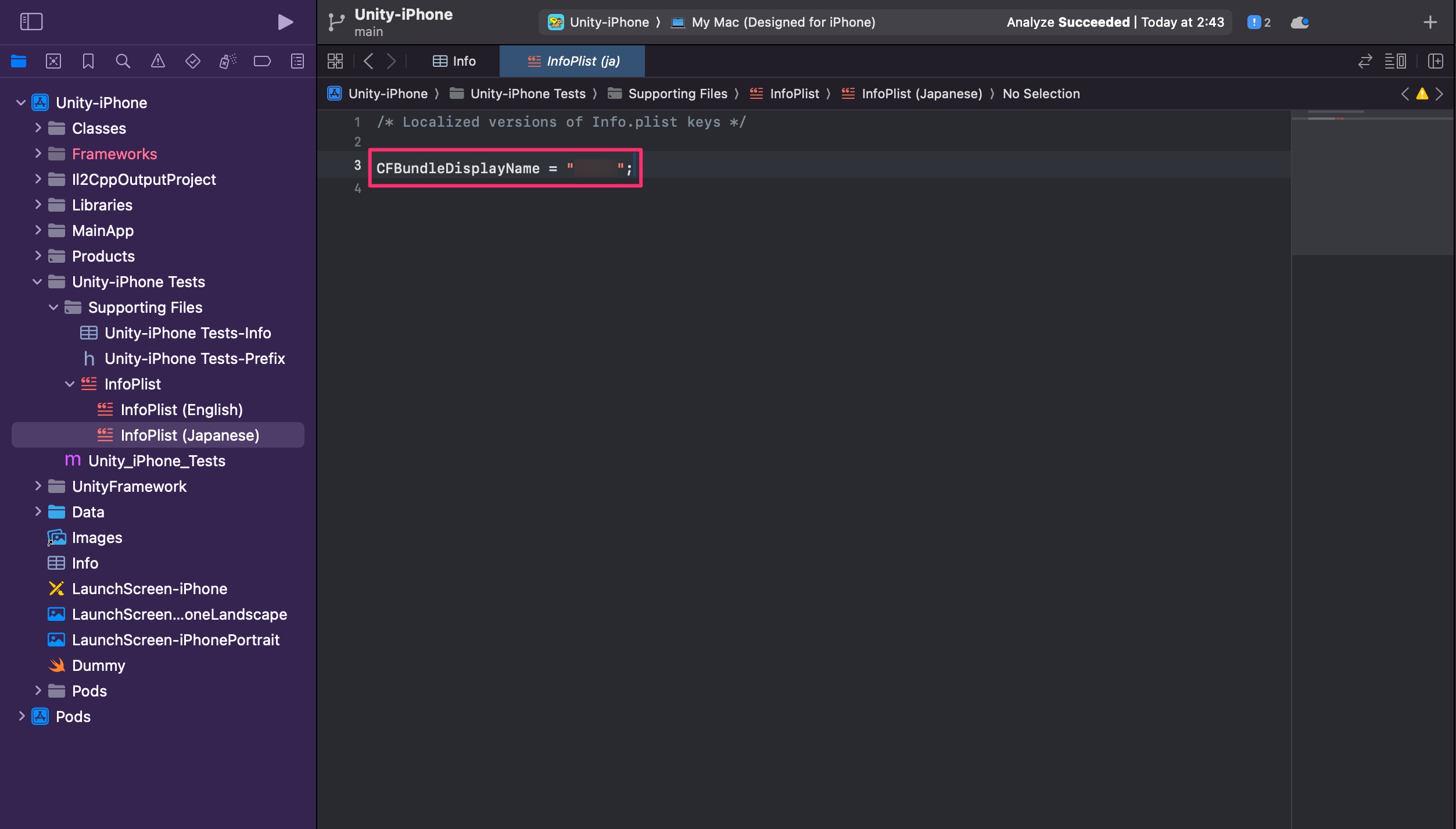Viewport: 1456px width, 829px height.
Task: Add new tab with plus button
Action: [x=1430, y=22]
